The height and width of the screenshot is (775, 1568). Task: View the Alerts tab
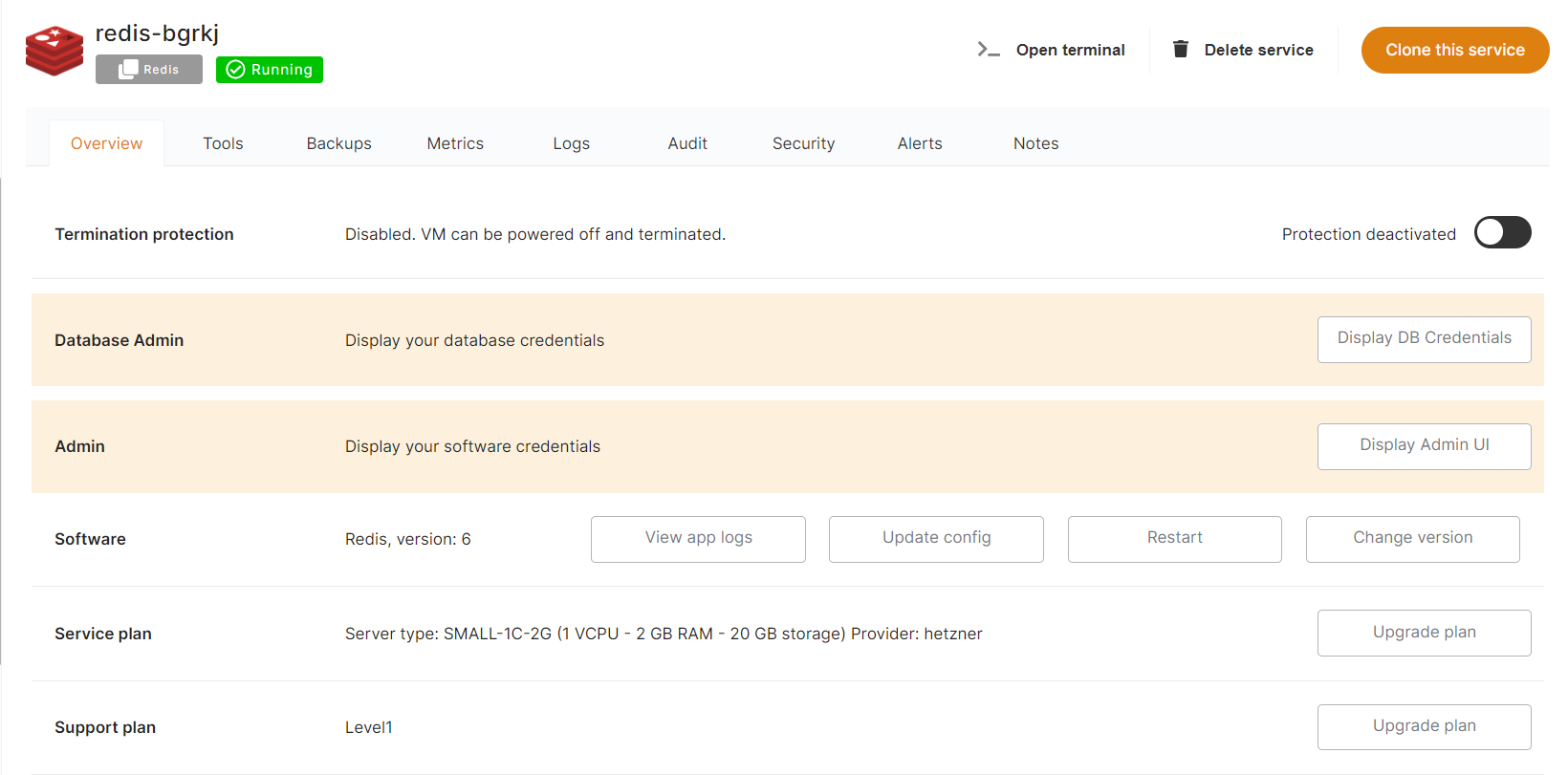[x=920, y=143]
